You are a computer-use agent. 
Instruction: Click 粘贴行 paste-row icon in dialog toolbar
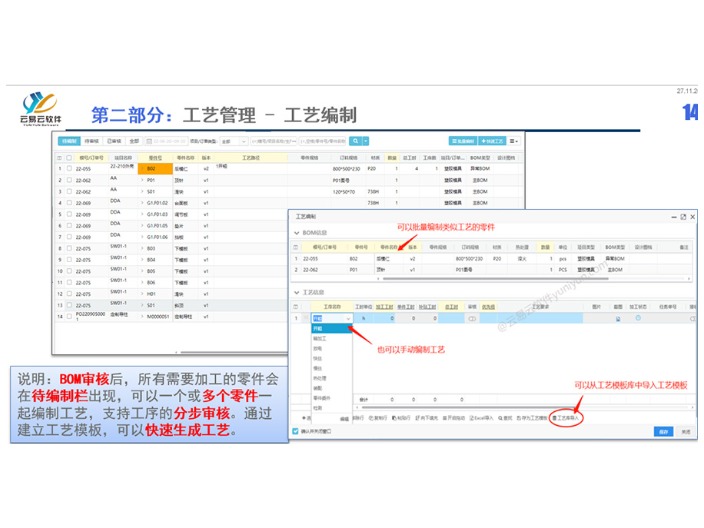click(x=394, y=418)
